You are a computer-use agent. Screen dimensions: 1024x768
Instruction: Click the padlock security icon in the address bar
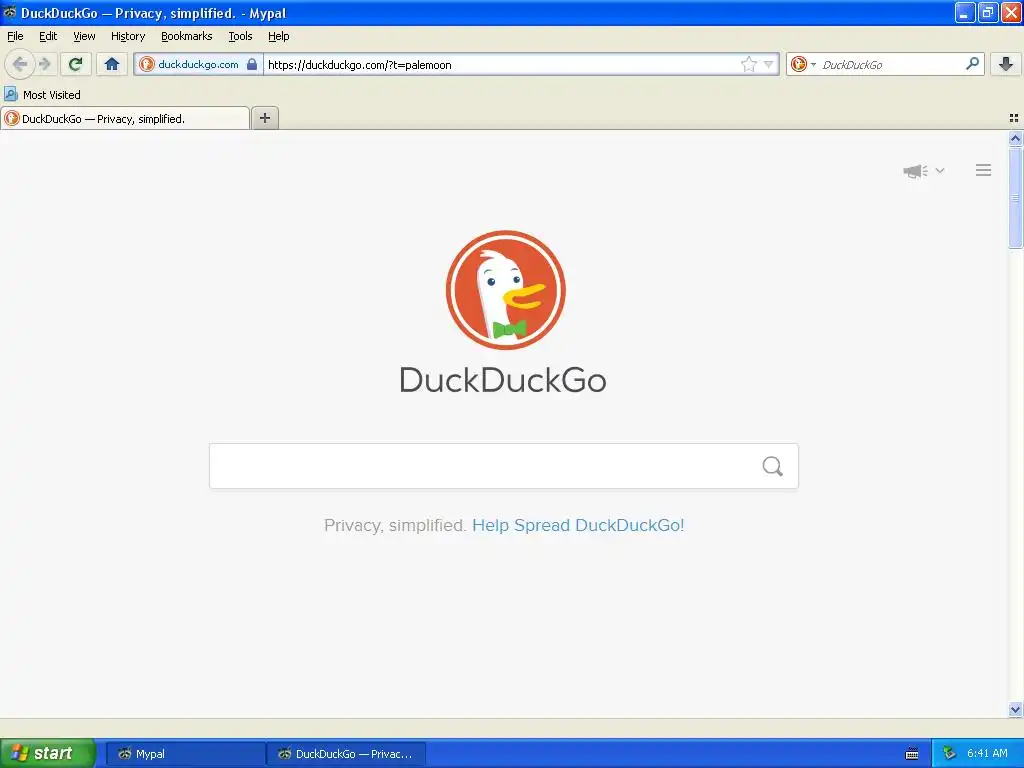(252, 64)
